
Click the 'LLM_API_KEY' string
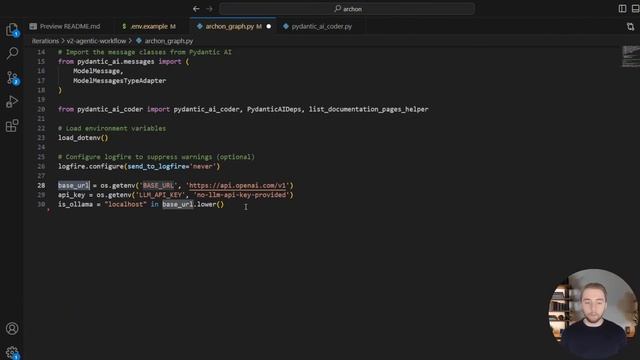point(159,195)
